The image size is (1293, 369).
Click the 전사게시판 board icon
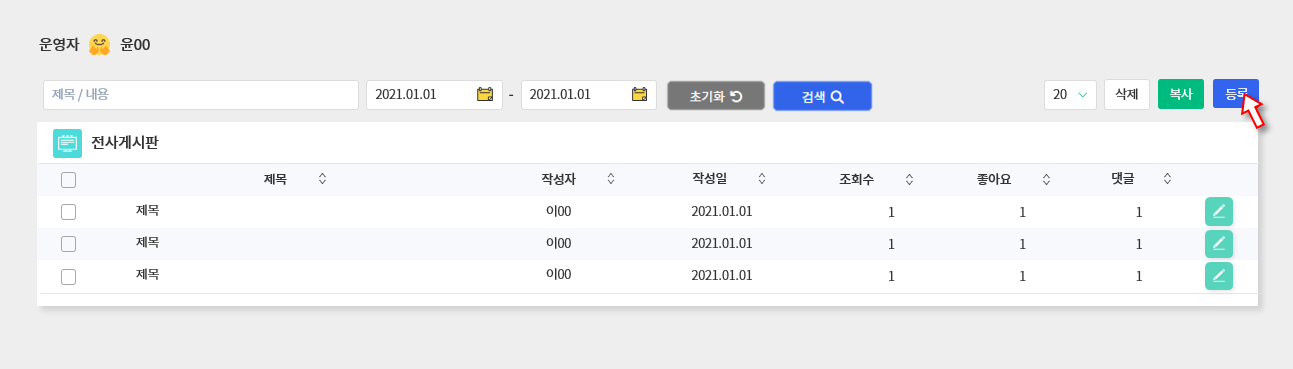click(68, 143)
